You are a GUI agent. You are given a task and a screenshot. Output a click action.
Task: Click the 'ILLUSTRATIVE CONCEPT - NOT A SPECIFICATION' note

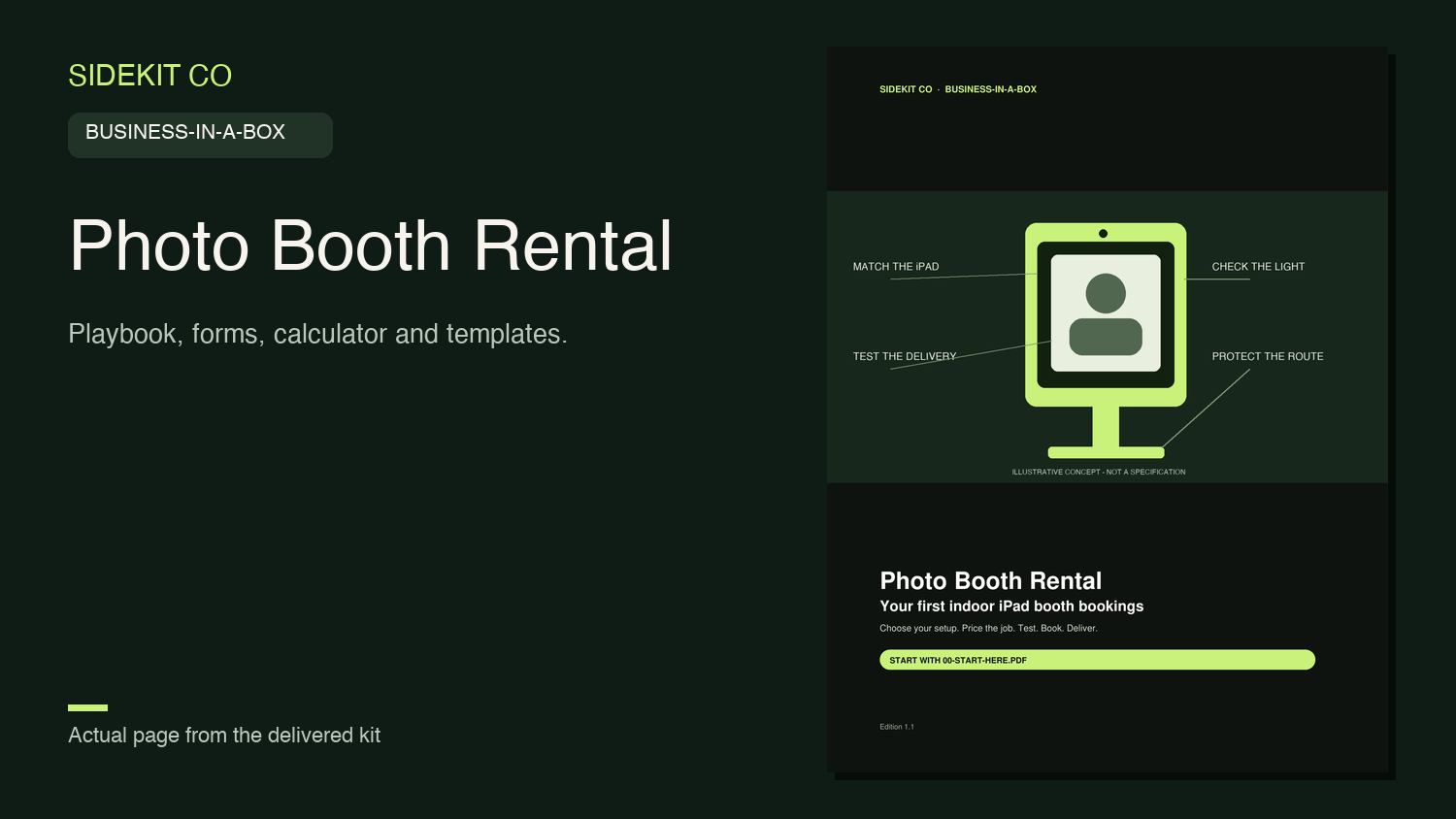point(1099,473)
